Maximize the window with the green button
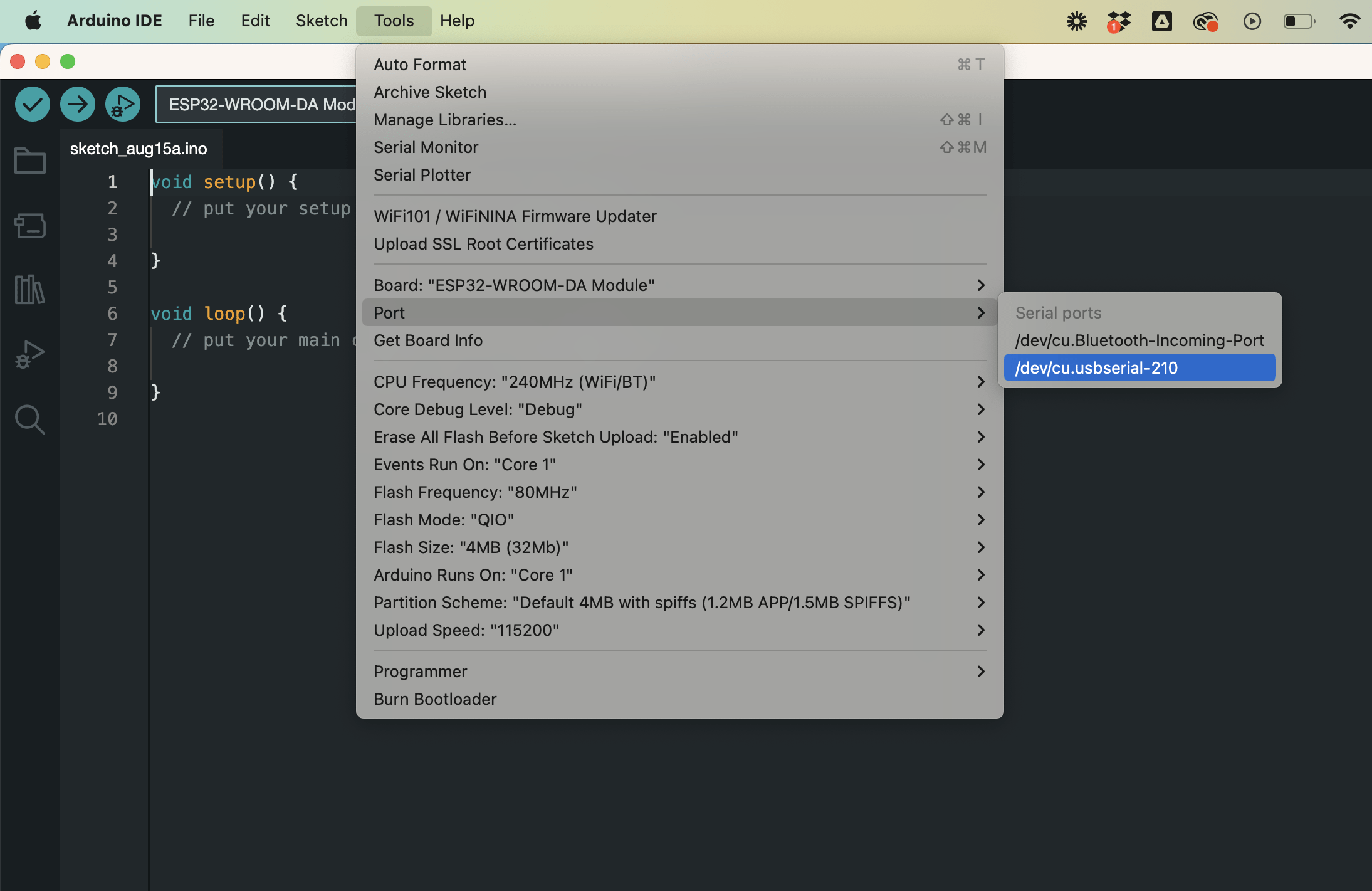The height and width of the screenshot is (891, 1372). [68, 61]
